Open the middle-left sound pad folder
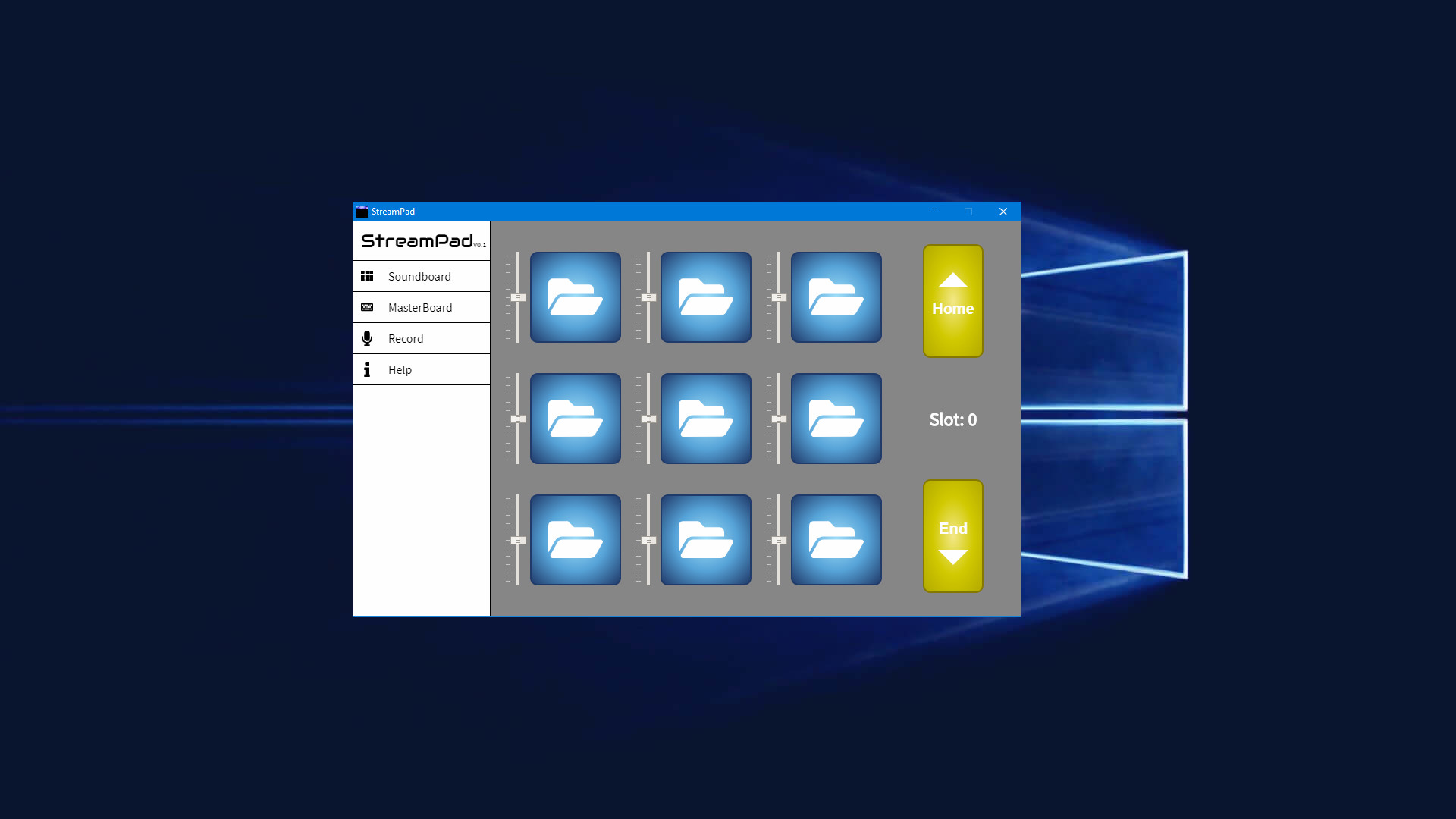This screenshot has height=819, width=1456. [x=575, y=419]
